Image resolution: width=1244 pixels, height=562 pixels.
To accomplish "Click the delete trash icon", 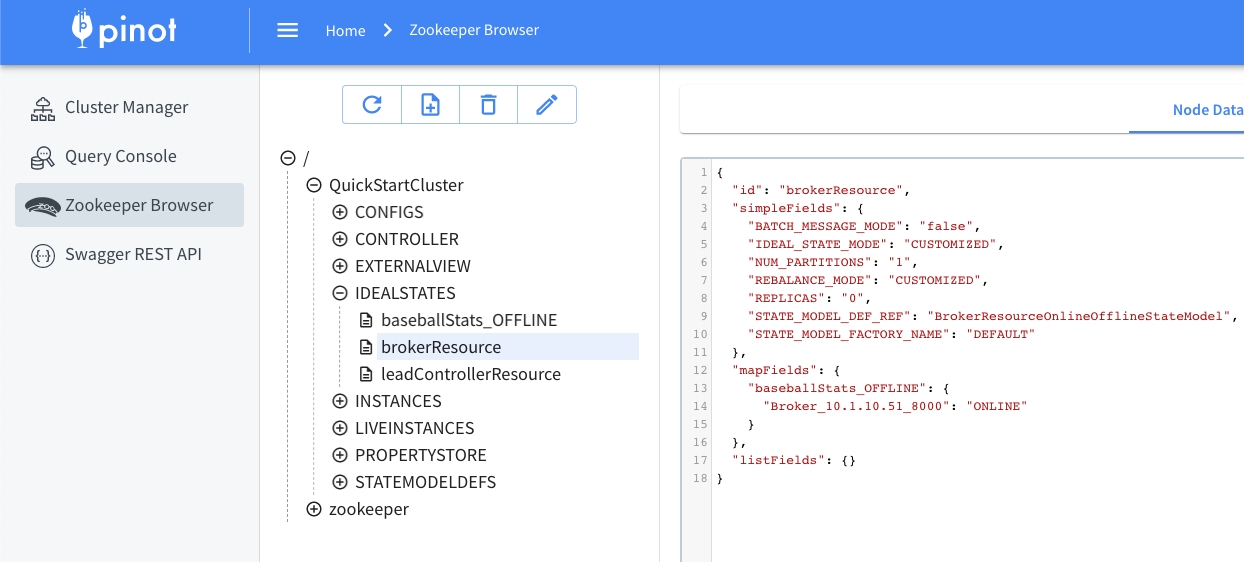I will (x=488, y=105).
